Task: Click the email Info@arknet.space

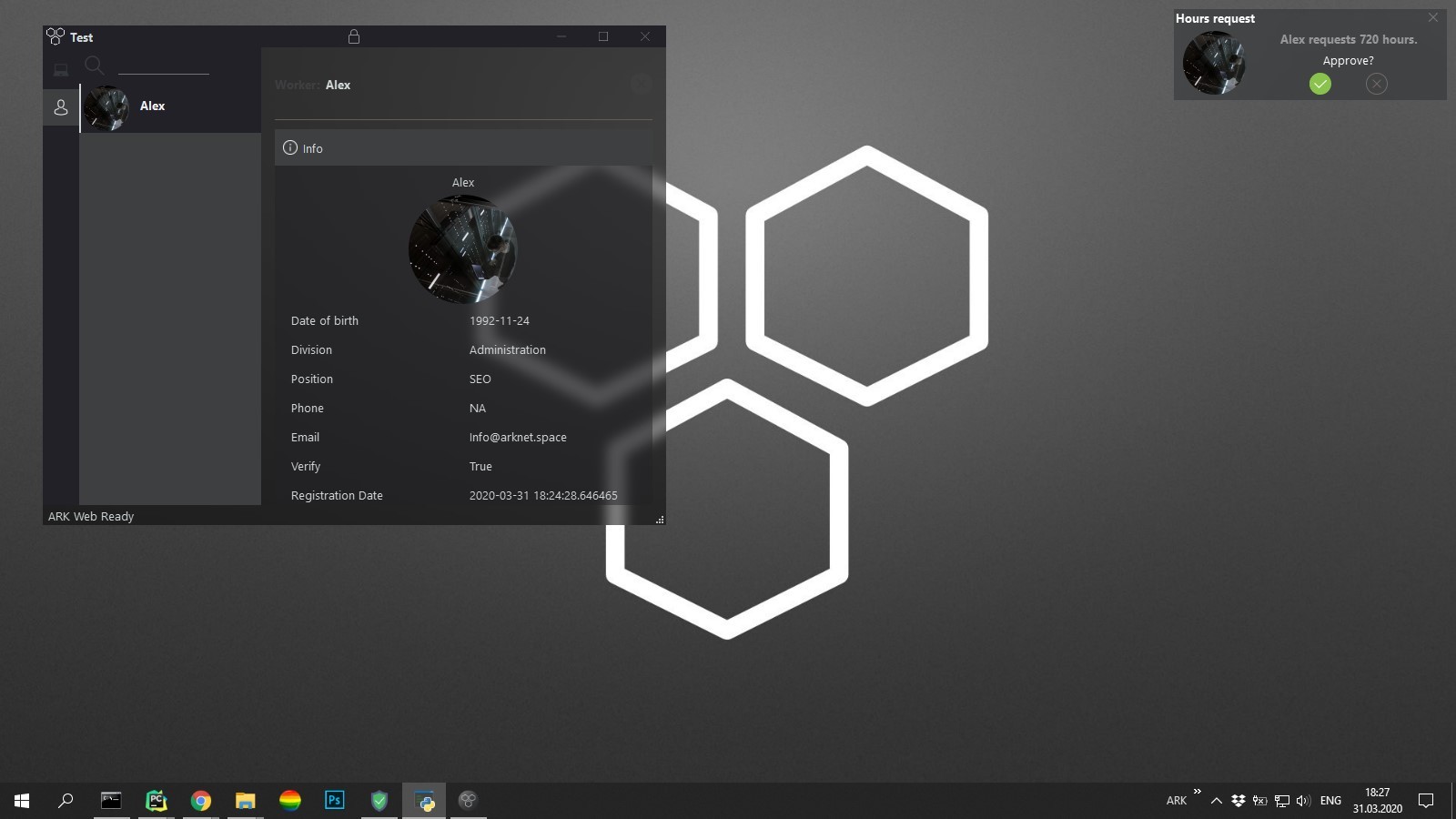Action: tap(518, 437)
